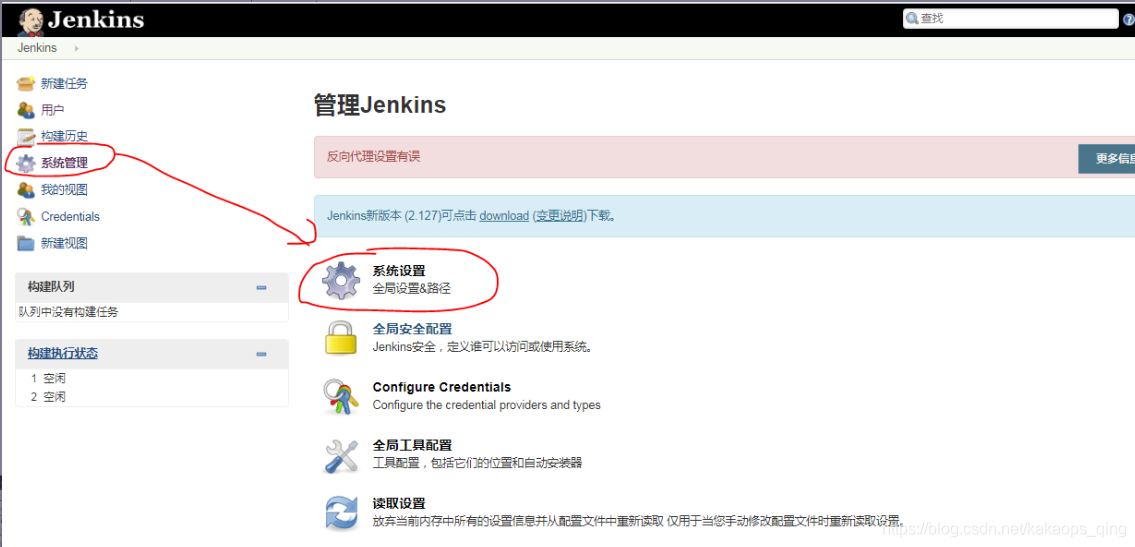The height and width of the screenshot is (547, 1135).
Task: Click the 新建视图 folder icon
Action: 26,243
